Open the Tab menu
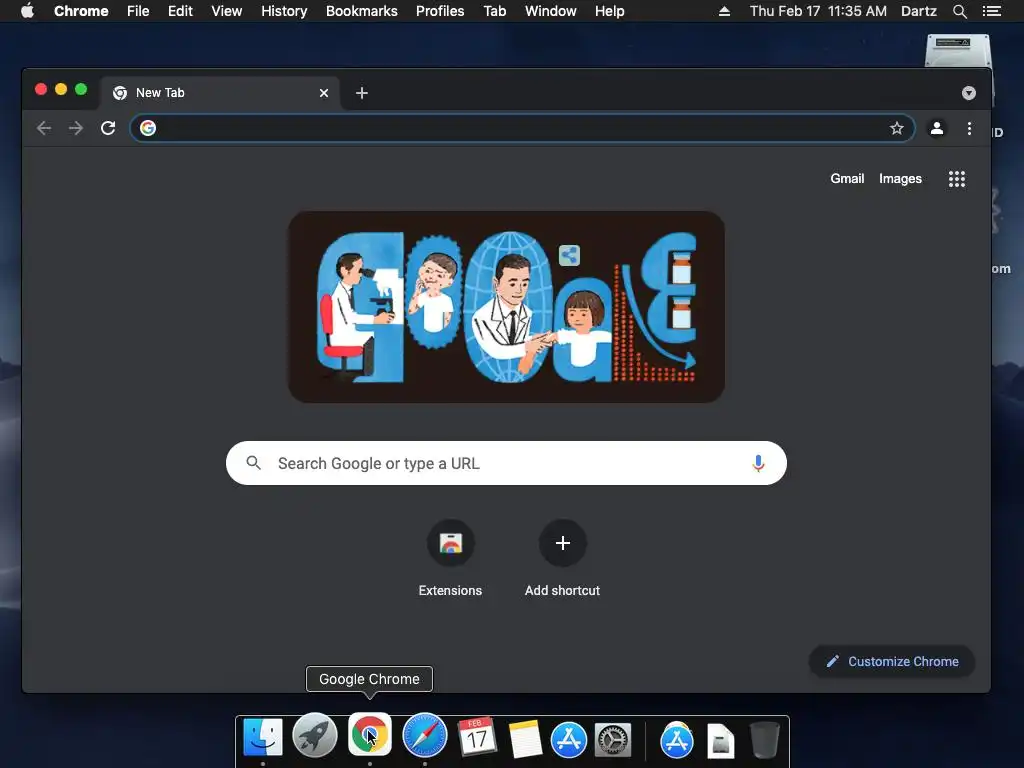 pos(495,11)
